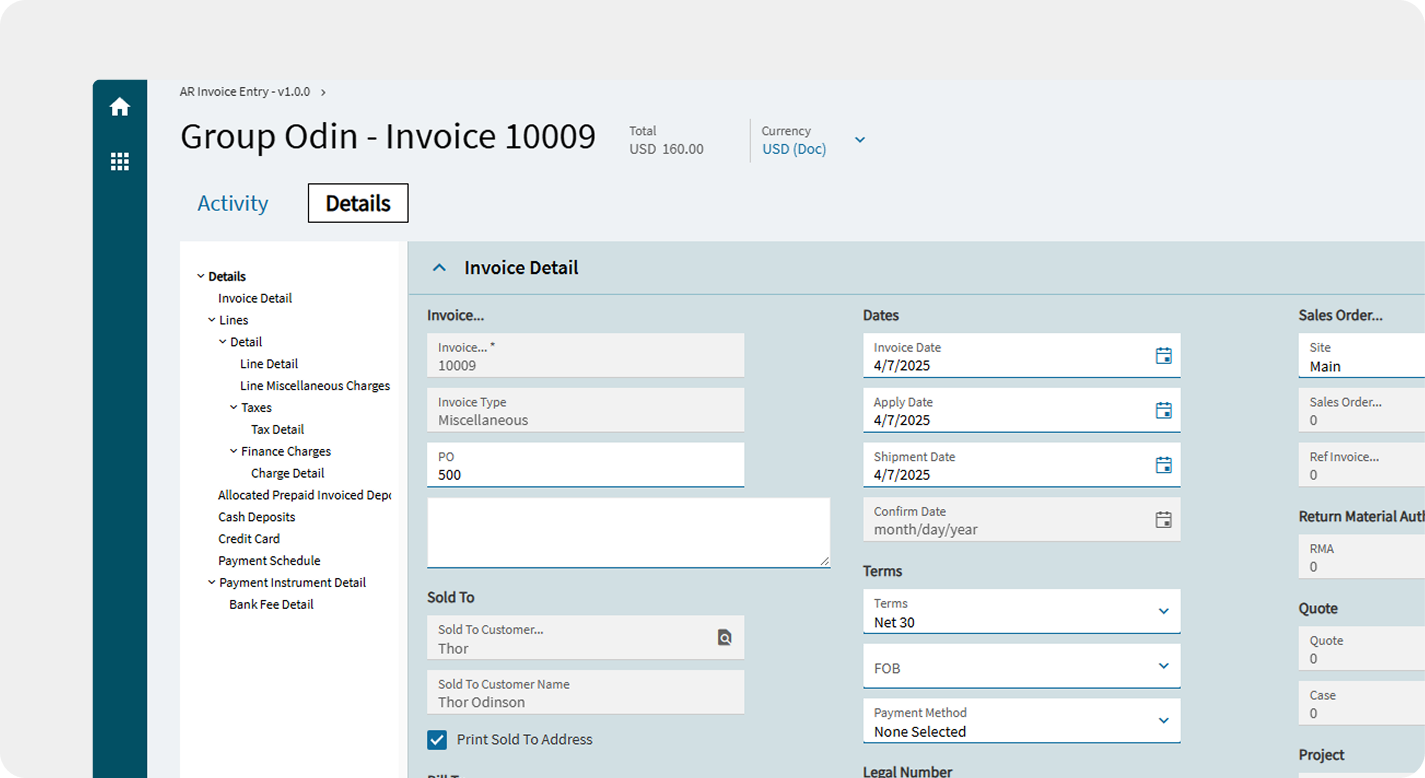Click the Invoice number field 10009
This screenshot has width=1425, height=778.
pyautogui.click(x=585, y=356)
